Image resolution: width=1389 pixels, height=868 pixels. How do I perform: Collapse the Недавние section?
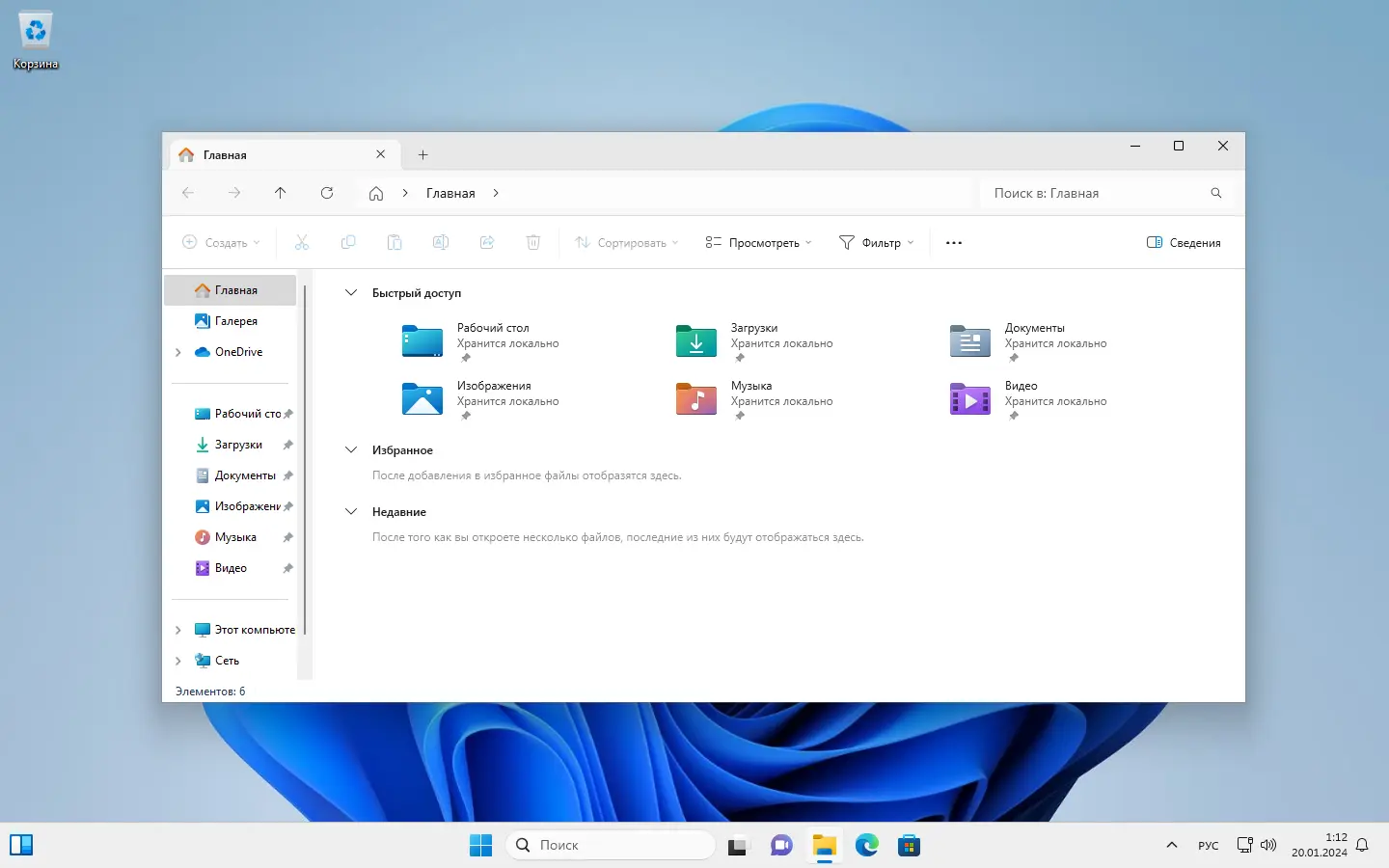coord(351,512)
